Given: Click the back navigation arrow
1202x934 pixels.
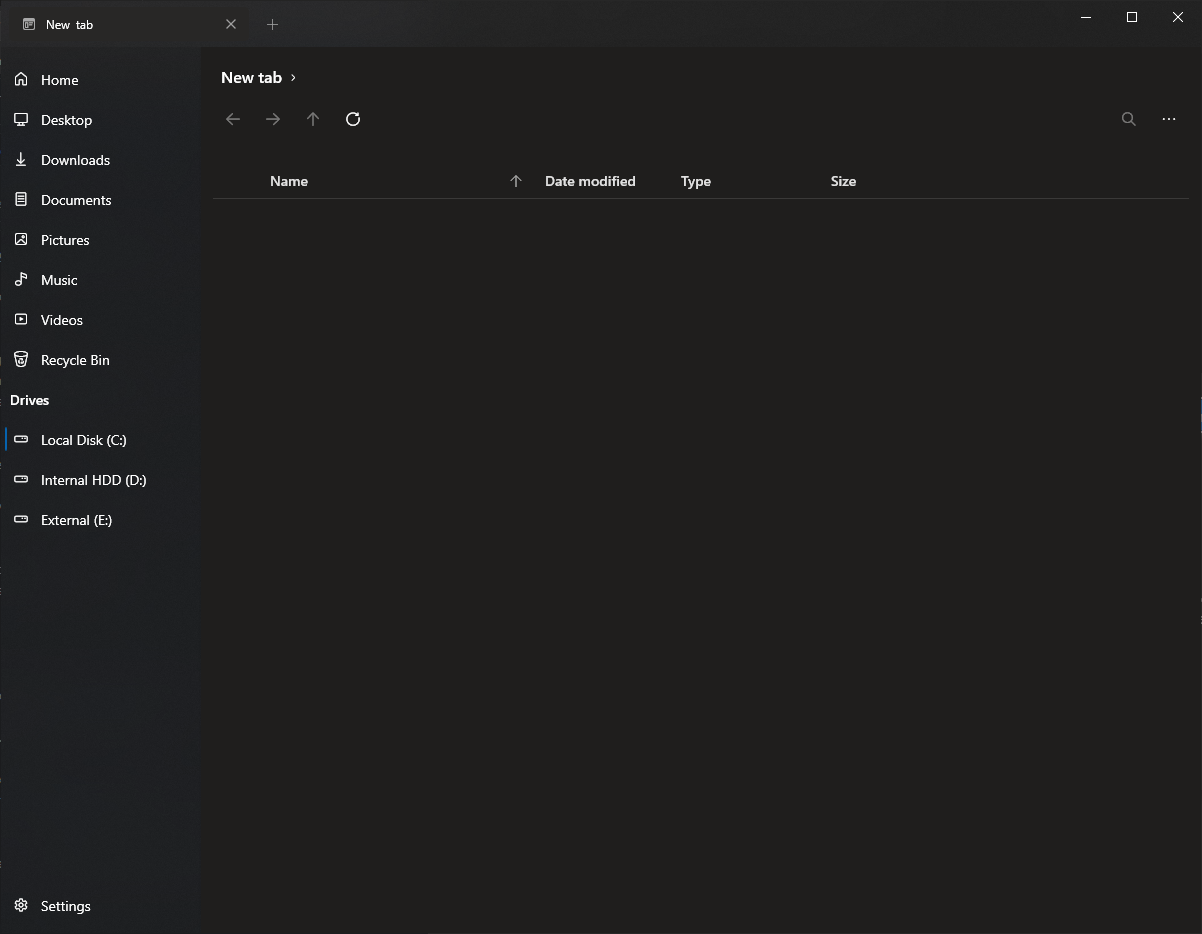Looking at the screenshot, I should pyautogui.click(x=233, y=119).
